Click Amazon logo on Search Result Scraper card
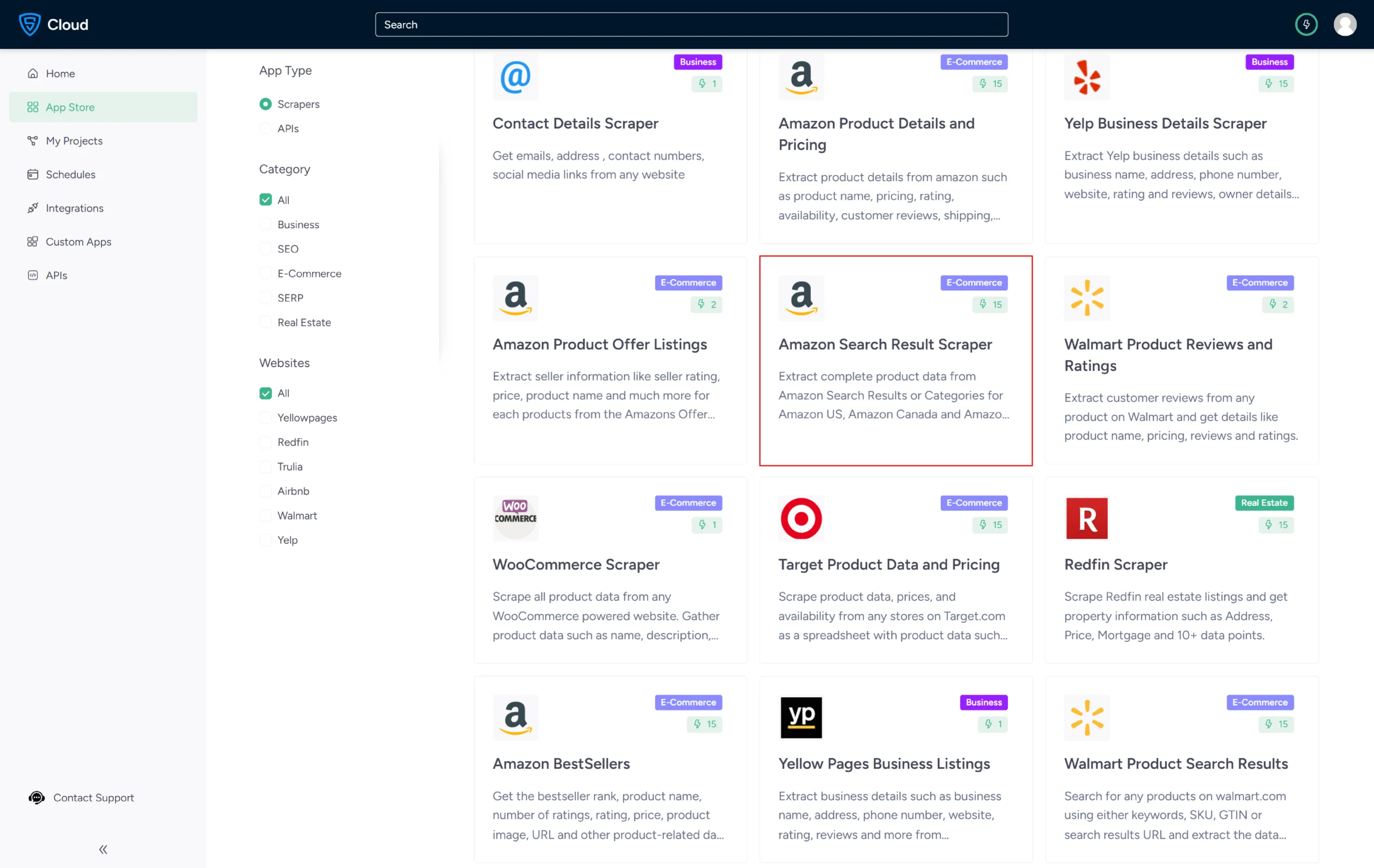This screenshot has height=868, width=1374. 801,298
